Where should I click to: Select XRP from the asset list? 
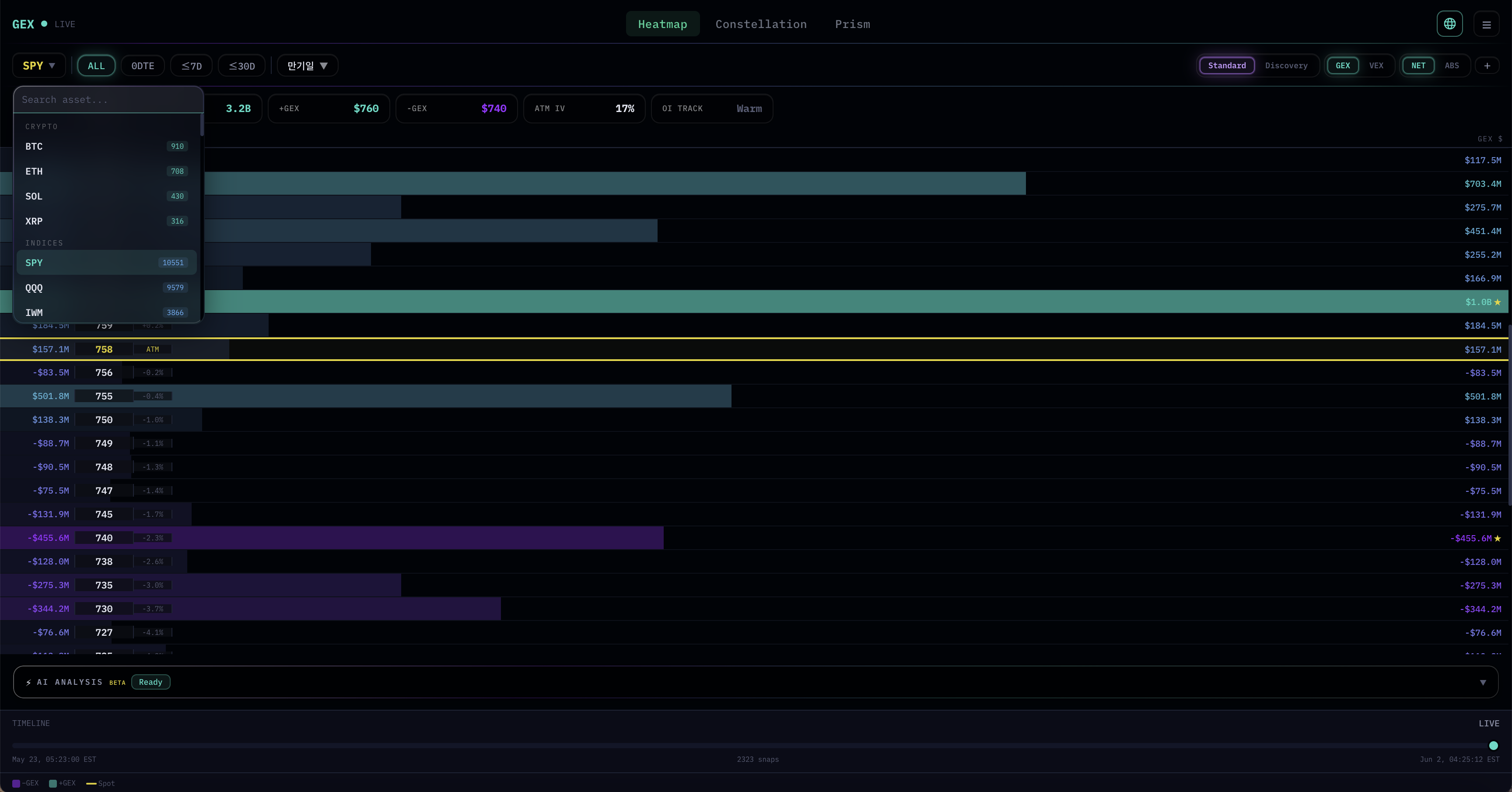106,221
